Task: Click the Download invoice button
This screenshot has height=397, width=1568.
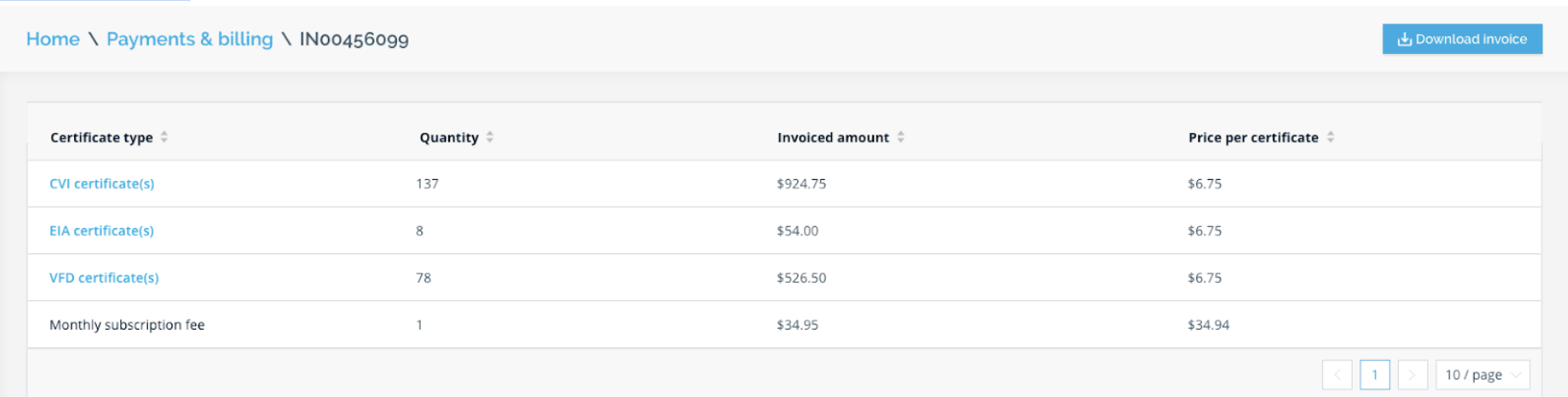Action: (1462, 39)
